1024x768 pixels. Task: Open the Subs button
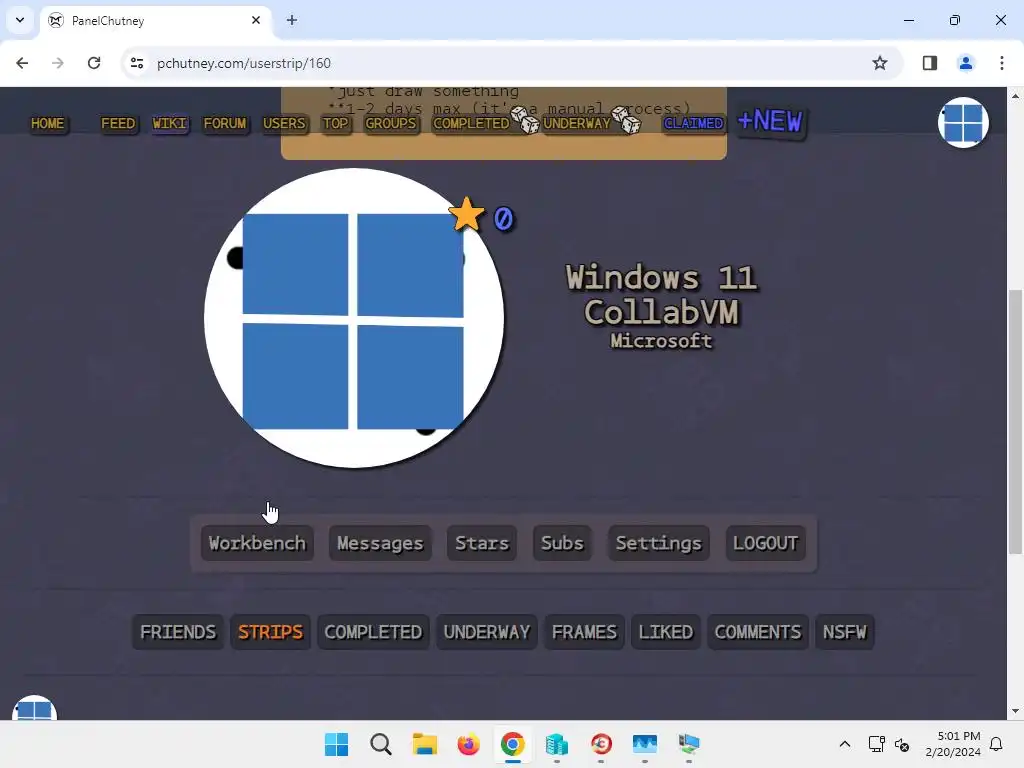click(x=562, y=543)
